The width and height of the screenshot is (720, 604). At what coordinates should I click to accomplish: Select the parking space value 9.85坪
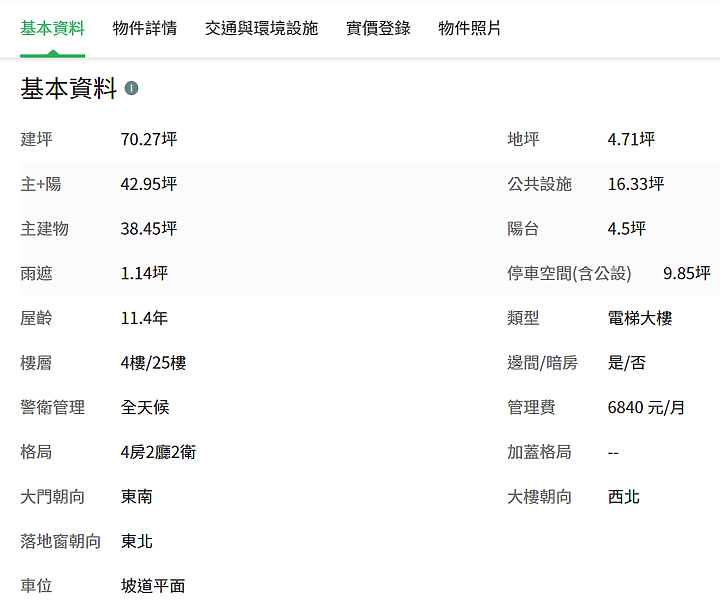(x=686, y=273)
